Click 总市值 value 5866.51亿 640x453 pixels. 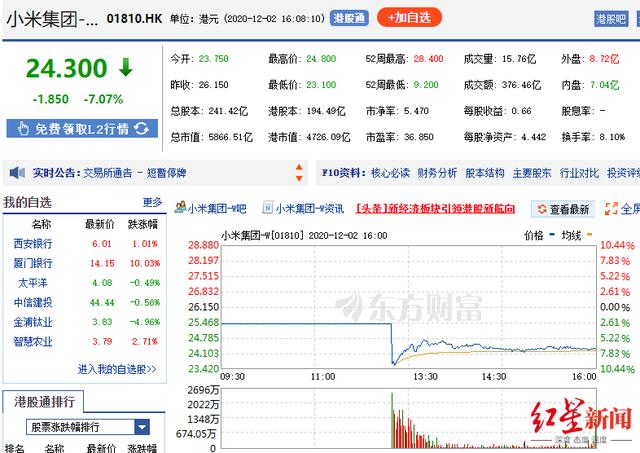tap(230, 137)
